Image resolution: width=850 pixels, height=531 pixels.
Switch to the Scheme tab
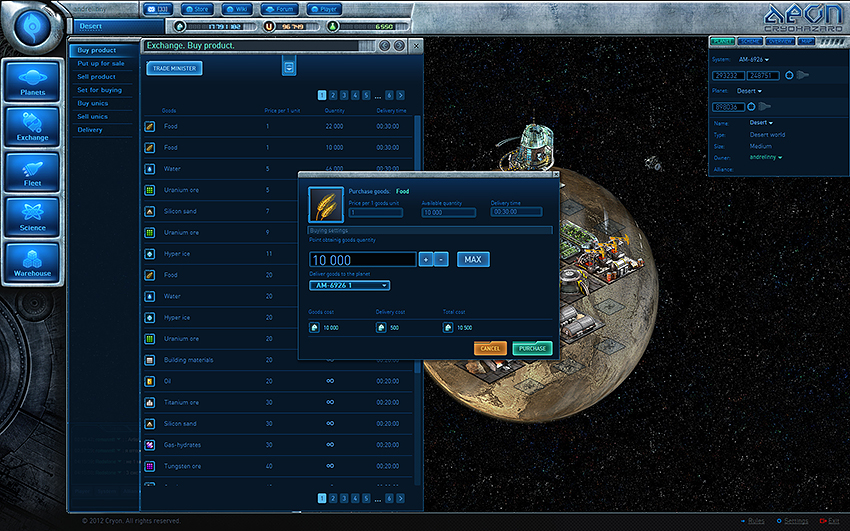coord(751,42)
